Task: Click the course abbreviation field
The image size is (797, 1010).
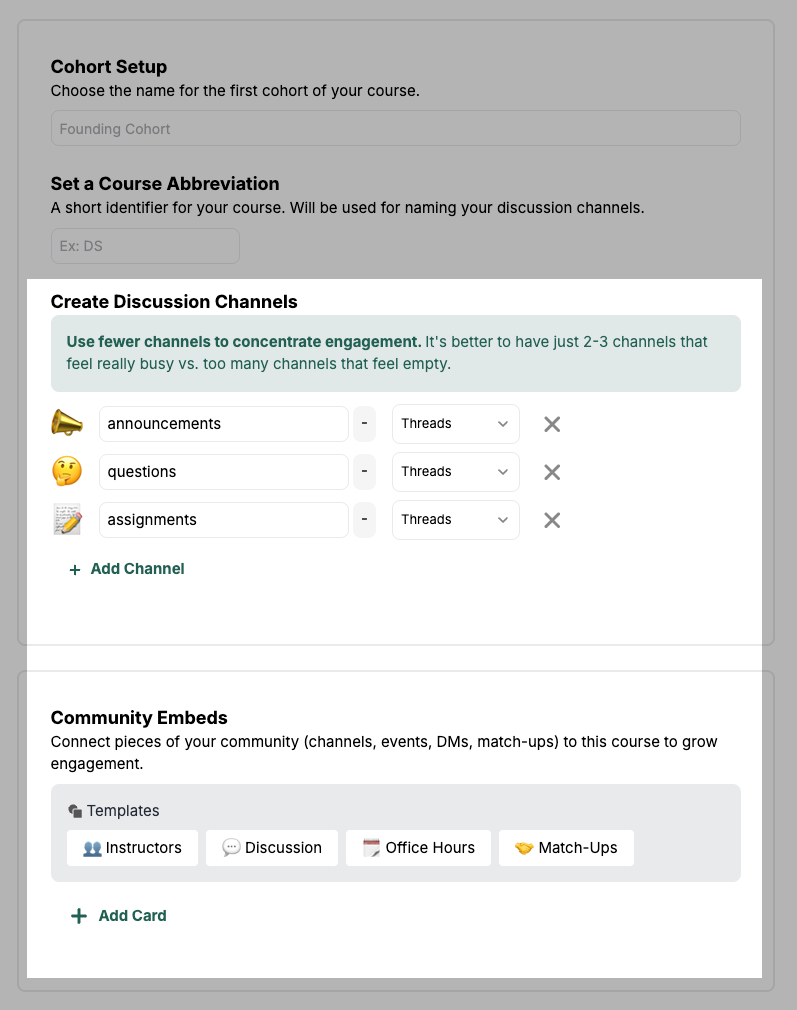Action: pos(146,245)
